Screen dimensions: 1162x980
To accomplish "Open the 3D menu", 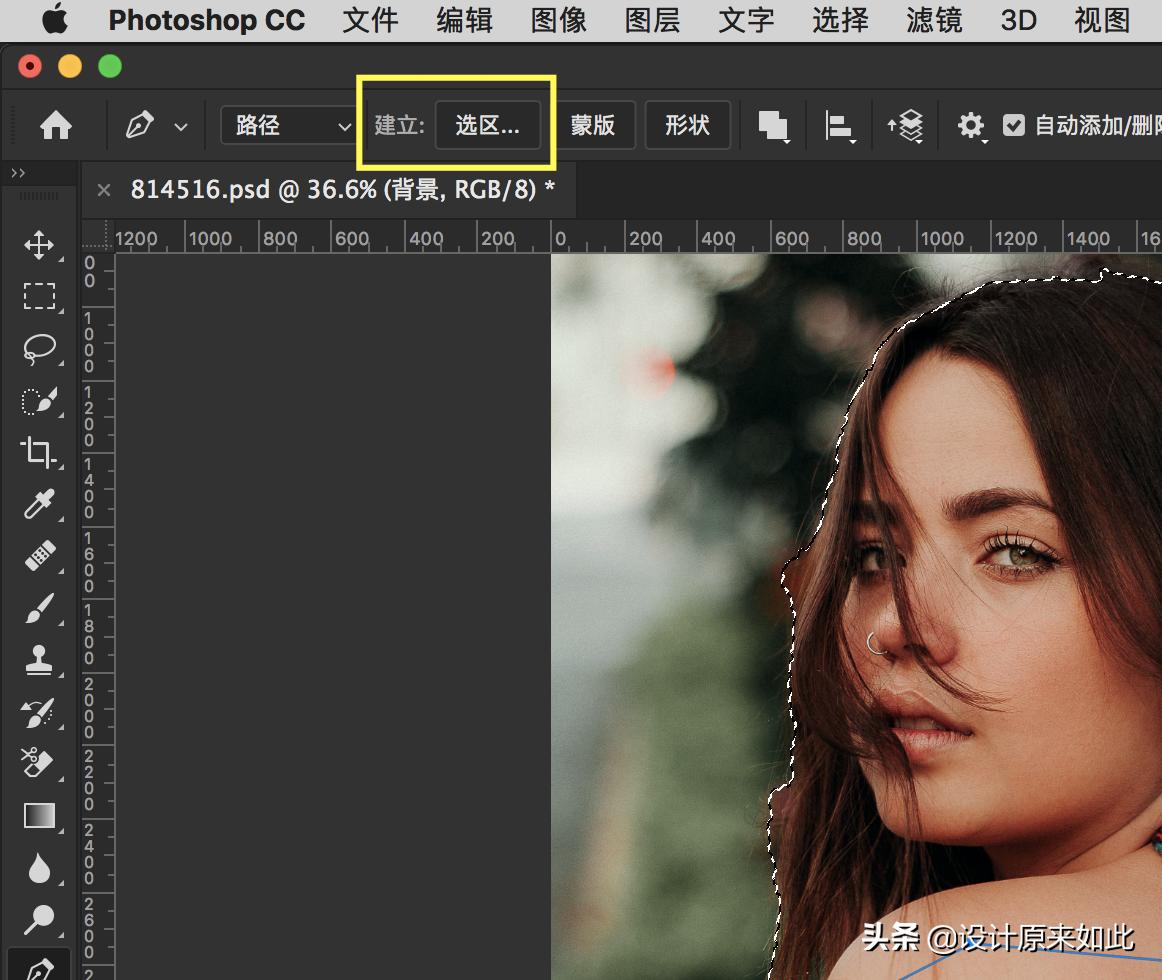I will 1019,20.
